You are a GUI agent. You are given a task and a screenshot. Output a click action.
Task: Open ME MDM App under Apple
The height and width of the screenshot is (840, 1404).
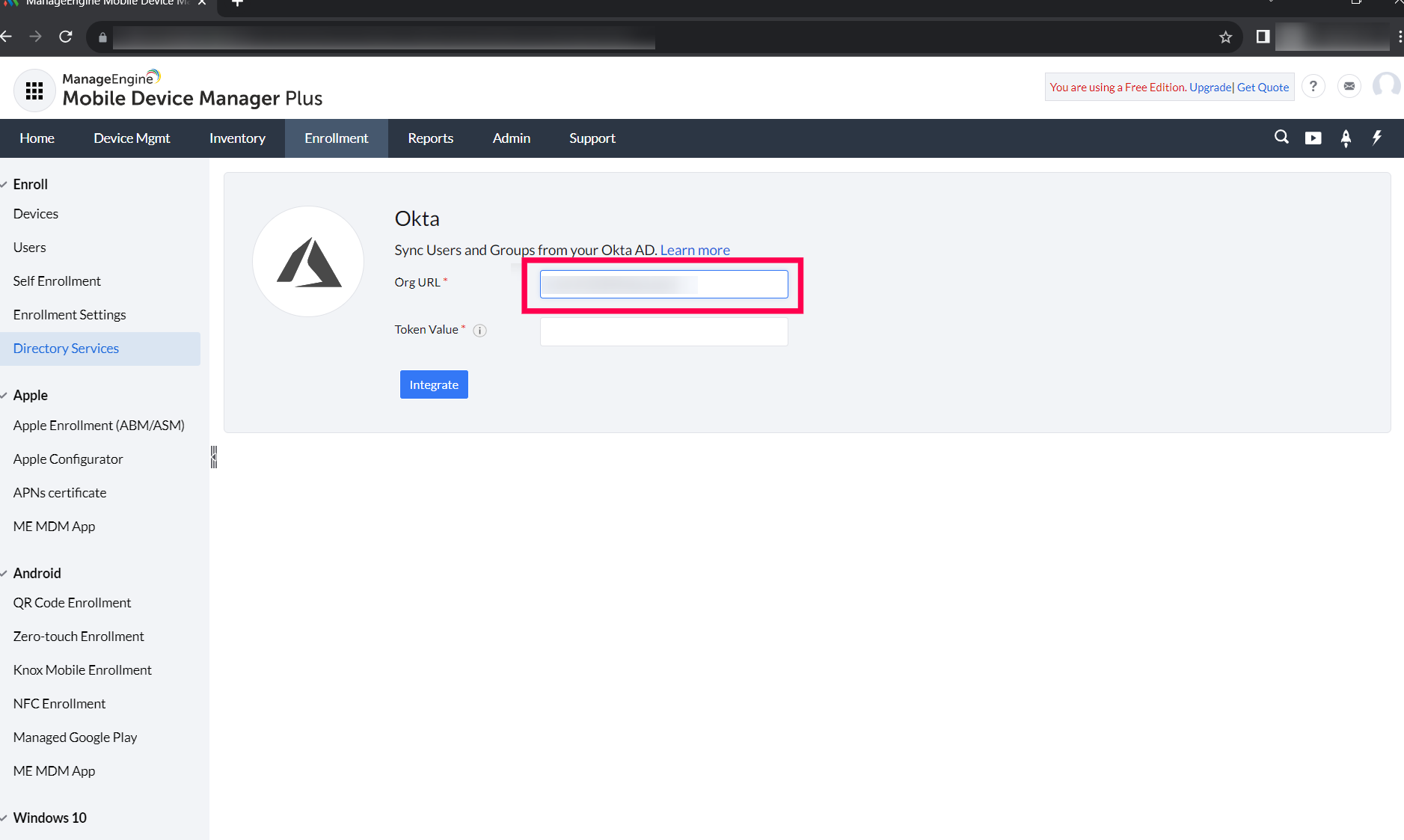tap(54, 527)
